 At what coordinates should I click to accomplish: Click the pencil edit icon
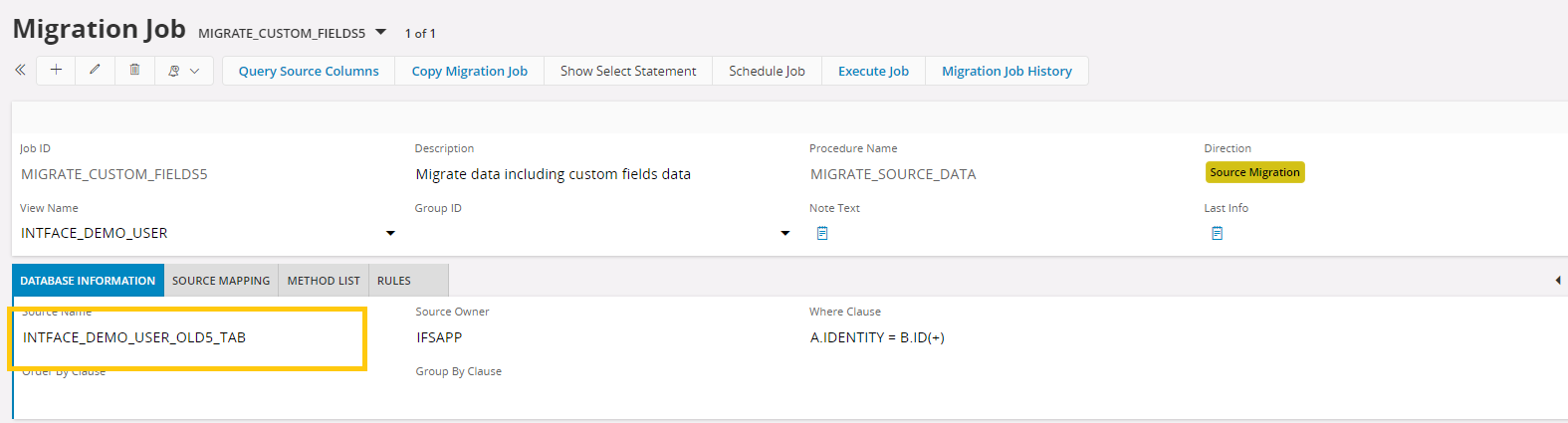tap(95, 71)
